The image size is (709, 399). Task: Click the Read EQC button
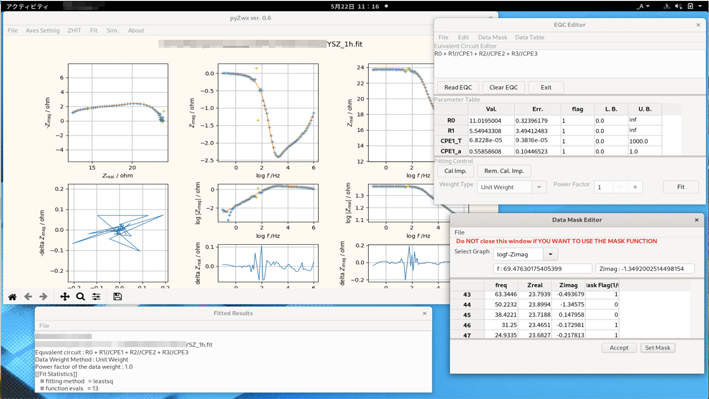coord(458,87)
